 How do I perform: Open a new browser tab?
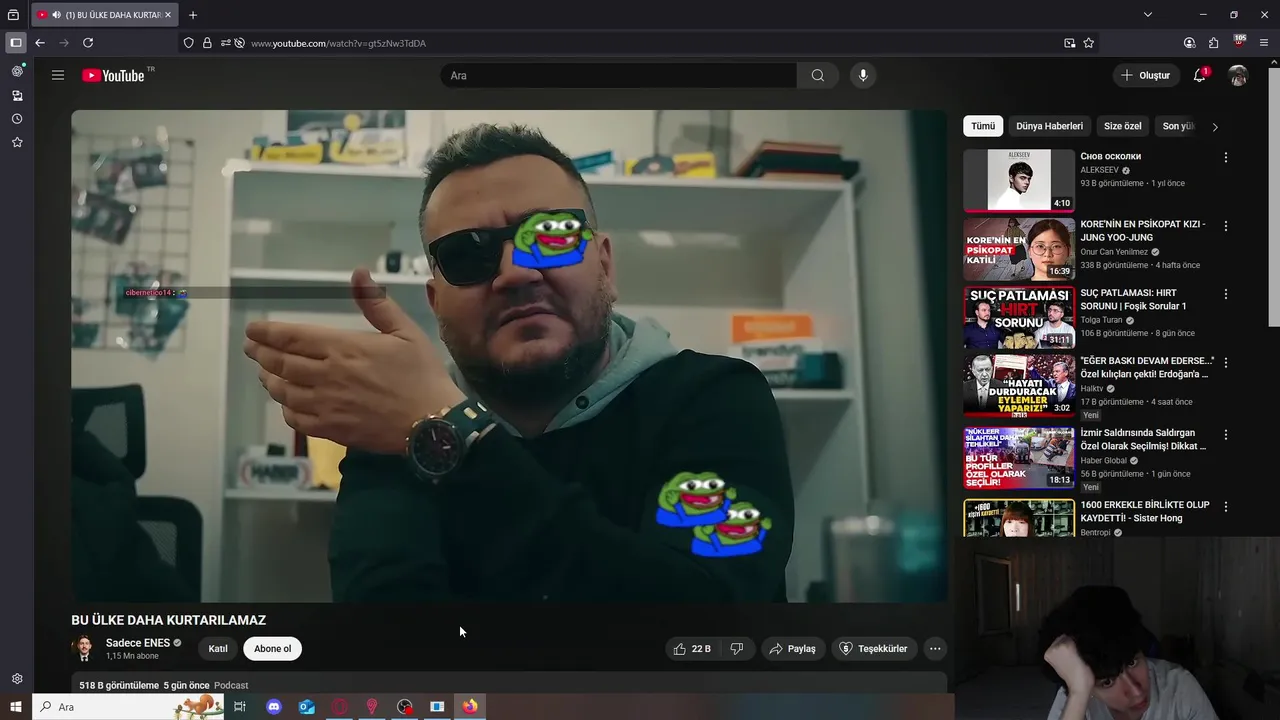(193, 15)
